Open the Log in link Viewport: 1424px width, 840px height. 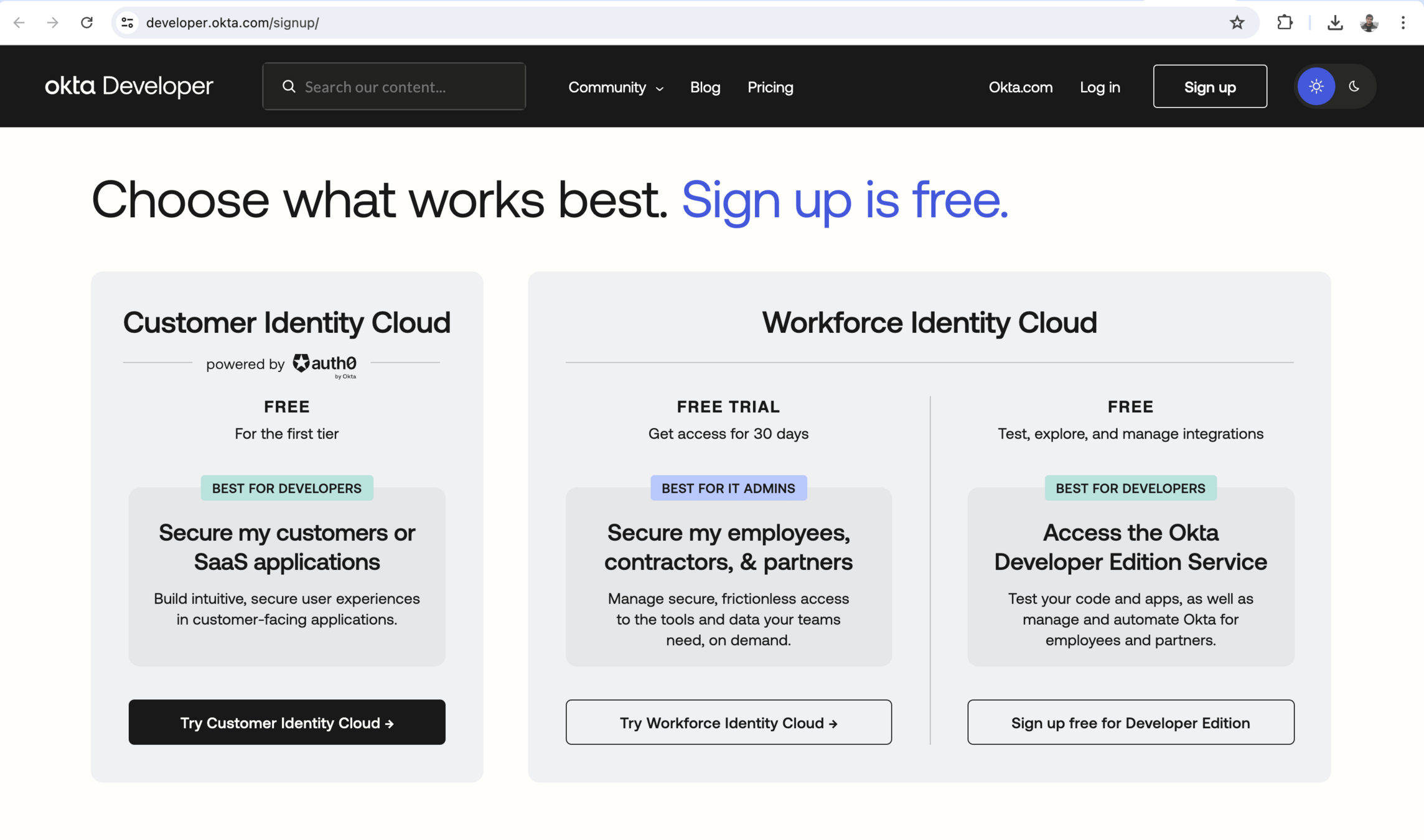(1100, 87)
